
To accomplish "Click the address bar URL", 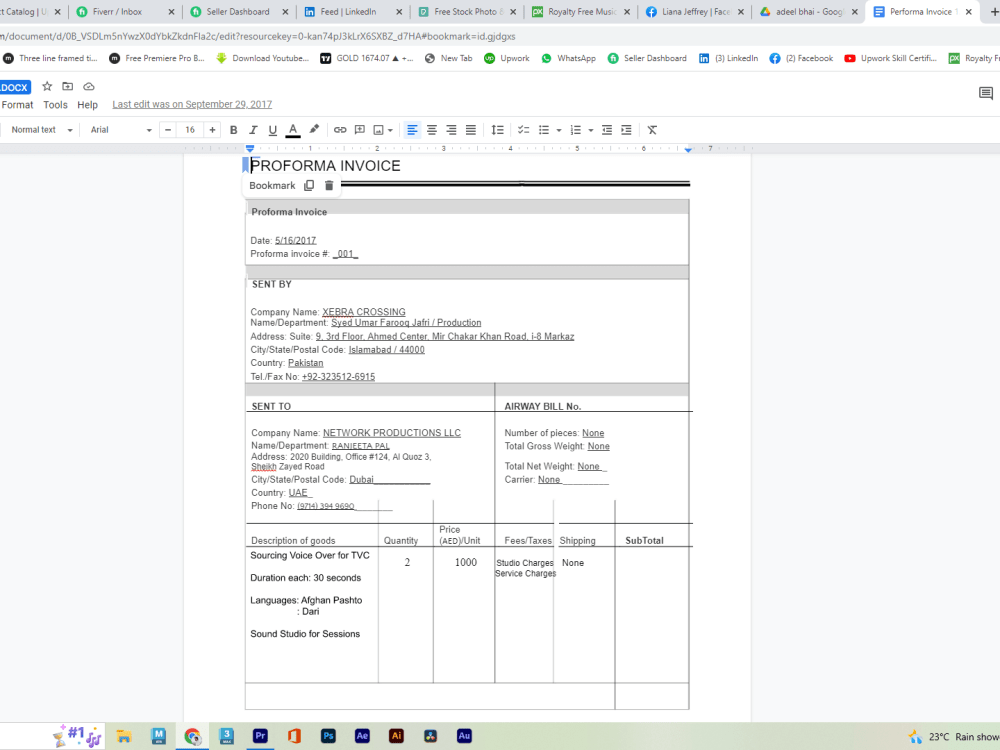I will (x=258, y=36).
